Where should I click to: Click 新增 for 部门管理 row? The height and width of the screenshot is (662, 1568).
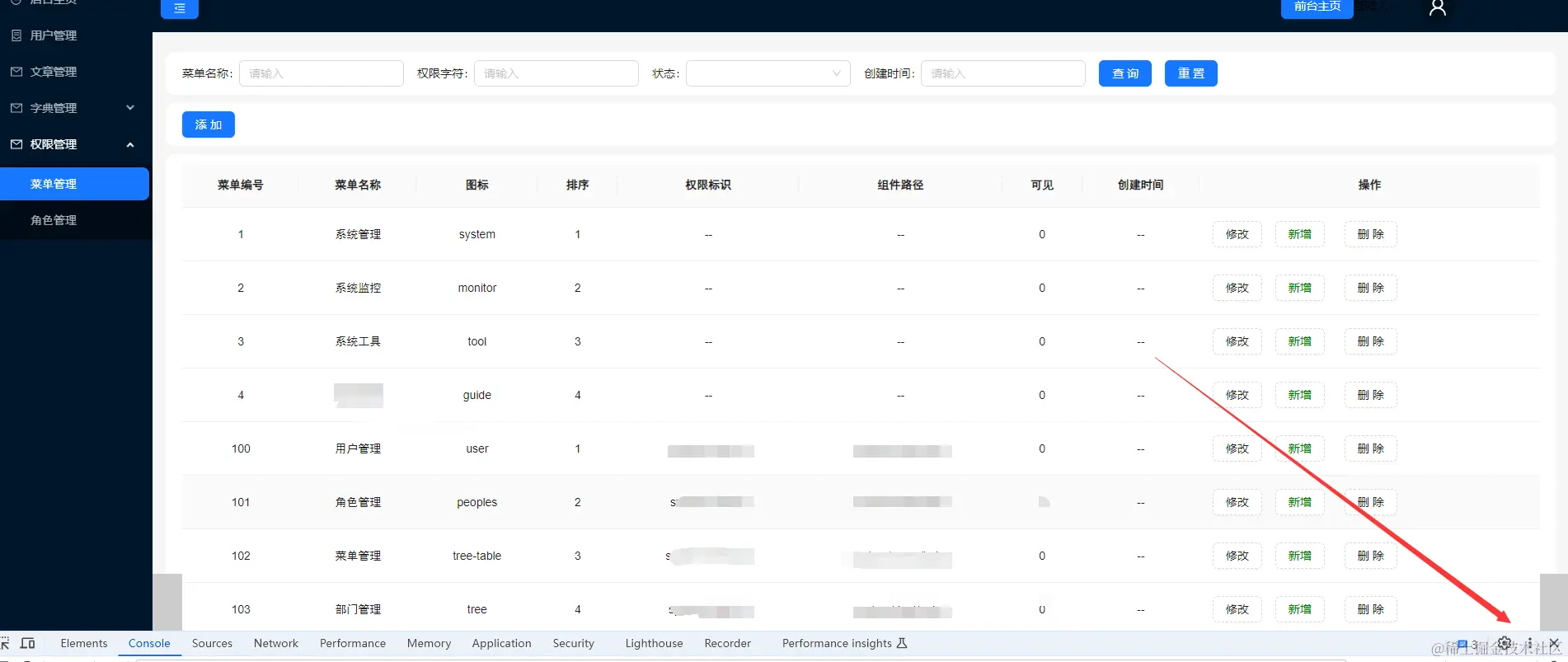point(1299,609)
